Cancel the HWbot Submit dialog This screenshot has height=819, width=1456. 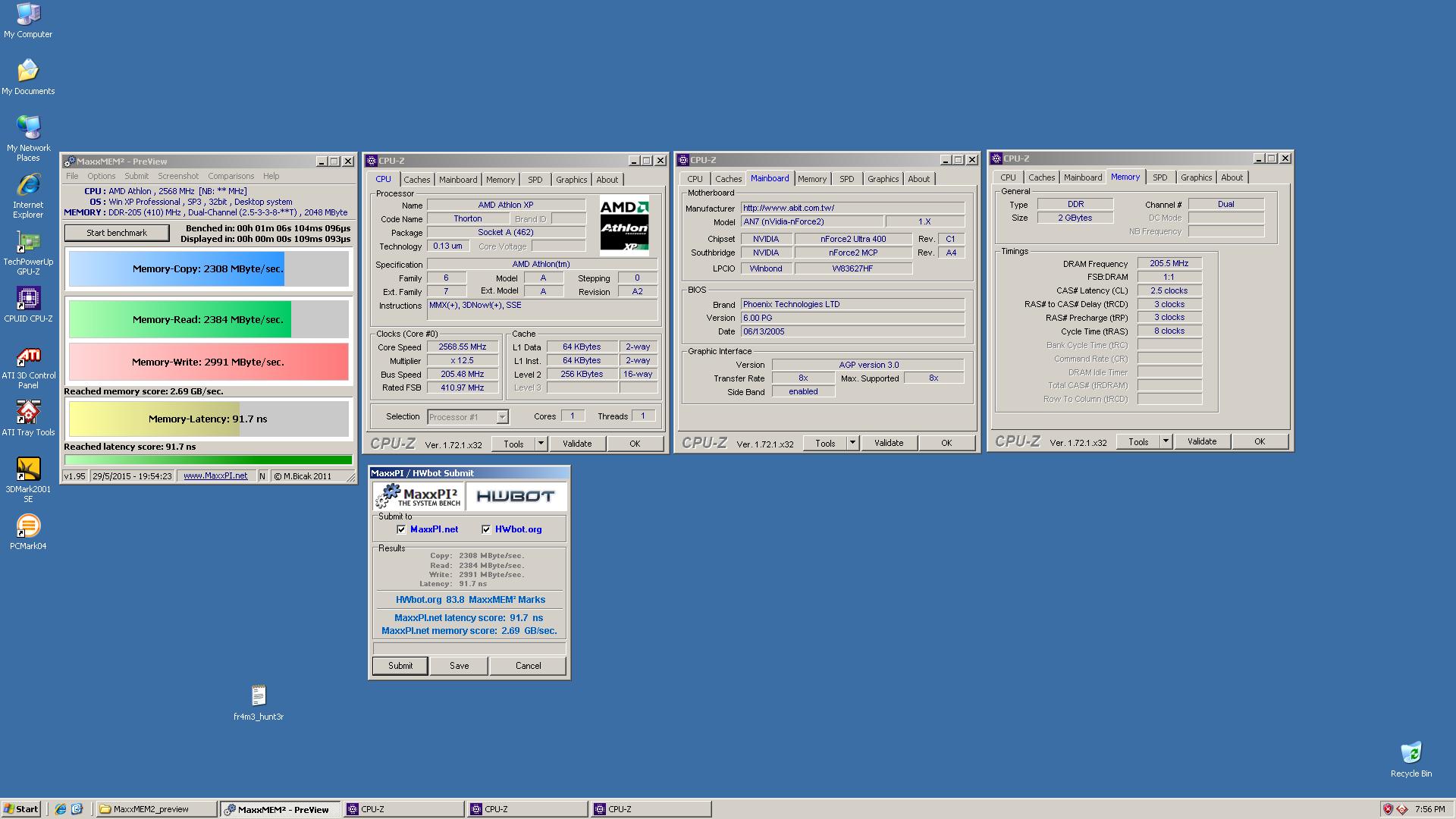click(528, 666)
